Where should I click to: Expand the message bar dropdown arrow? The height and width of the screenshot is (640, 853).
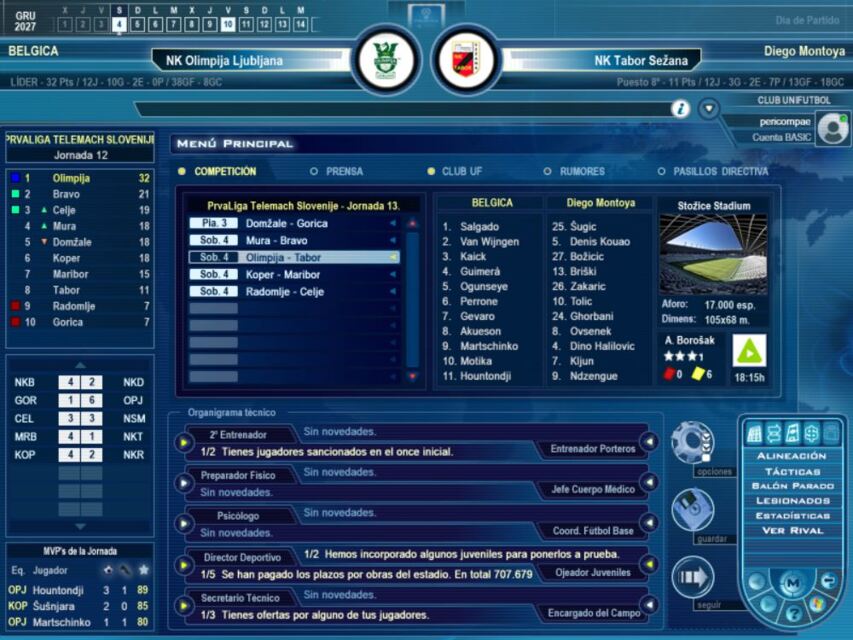[x=709, y=109]
